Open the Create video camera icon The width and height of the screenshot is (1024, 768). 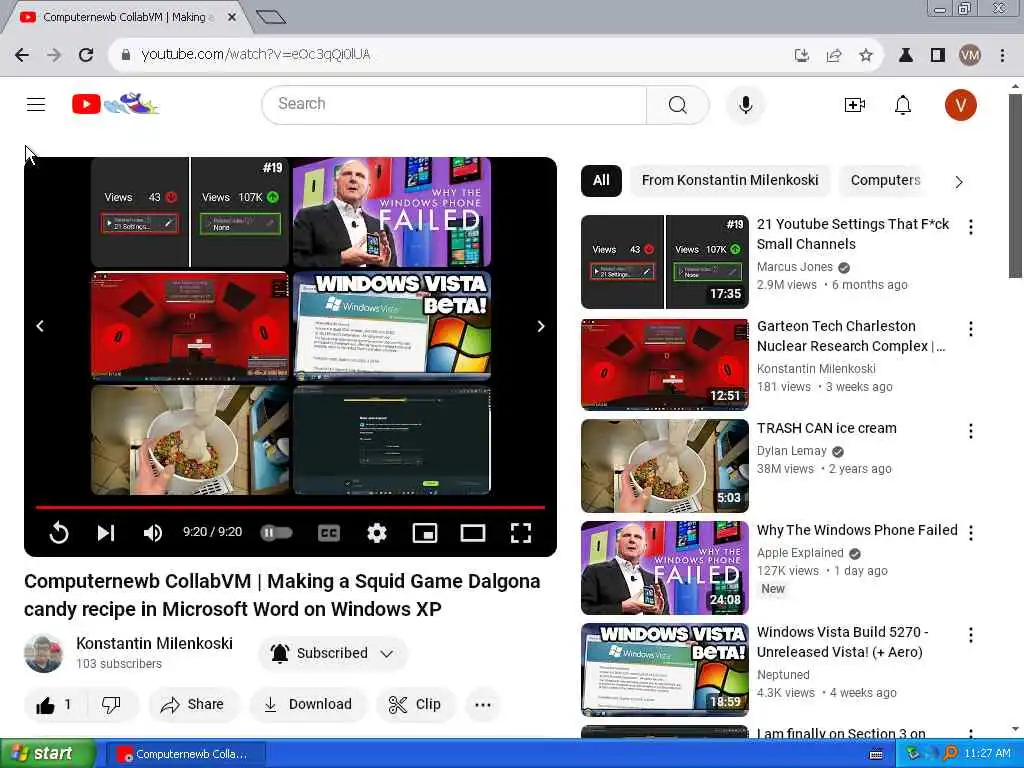[854, 104]
